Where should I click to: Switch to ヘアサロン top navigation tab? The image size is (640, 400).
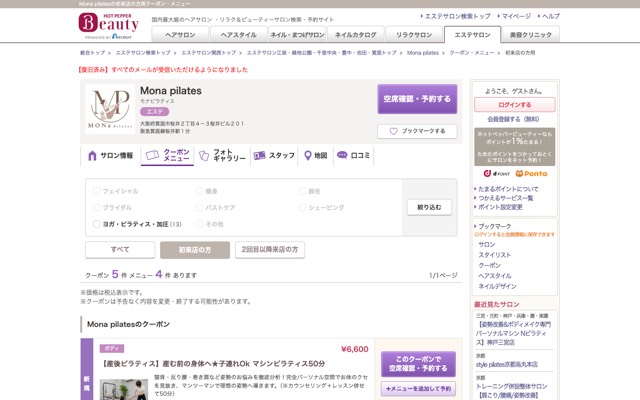pyautogui.click(x=180, y=35)
